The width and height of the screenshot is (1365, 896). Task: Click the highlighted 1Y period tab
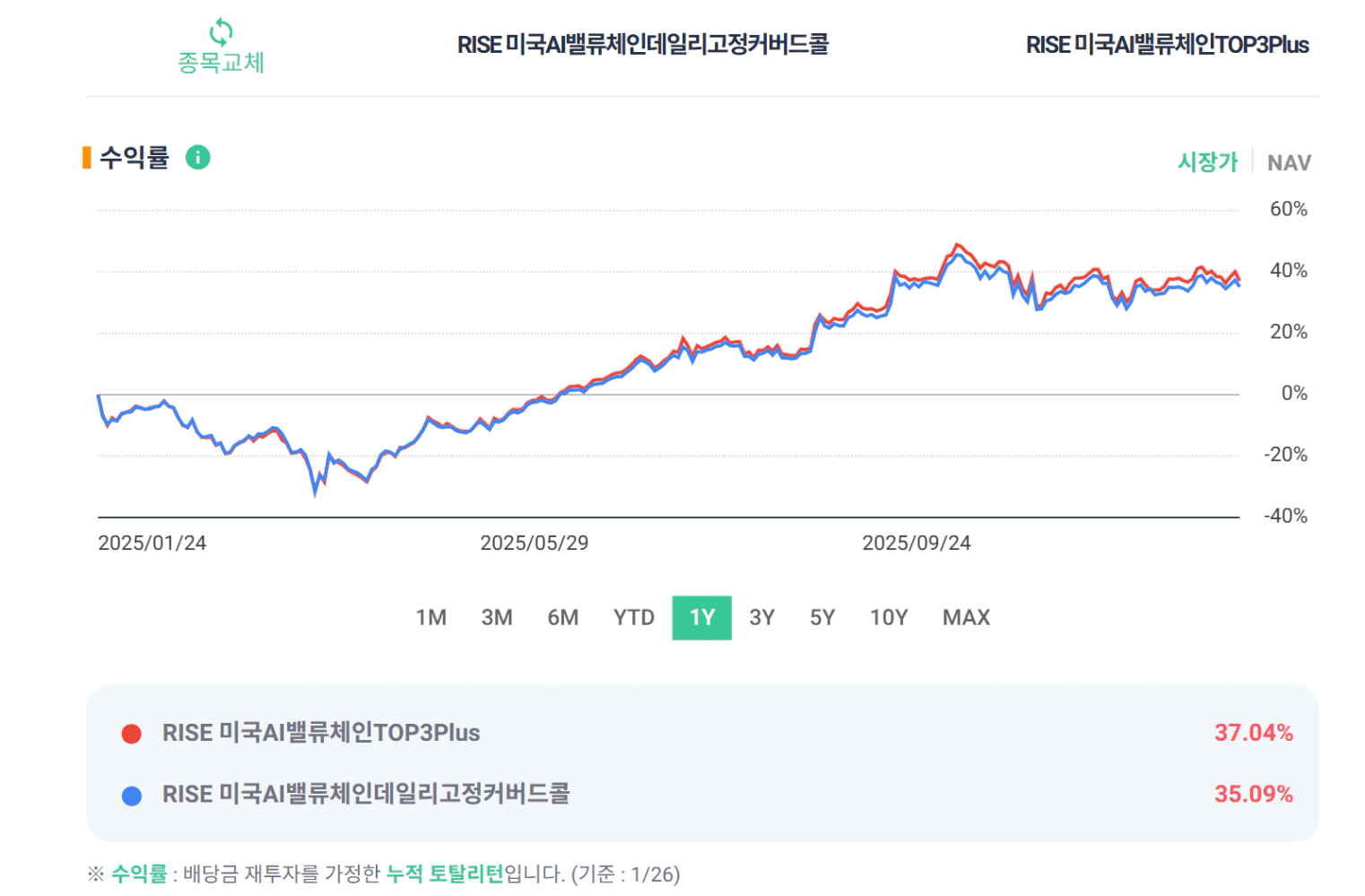point(701,618)
